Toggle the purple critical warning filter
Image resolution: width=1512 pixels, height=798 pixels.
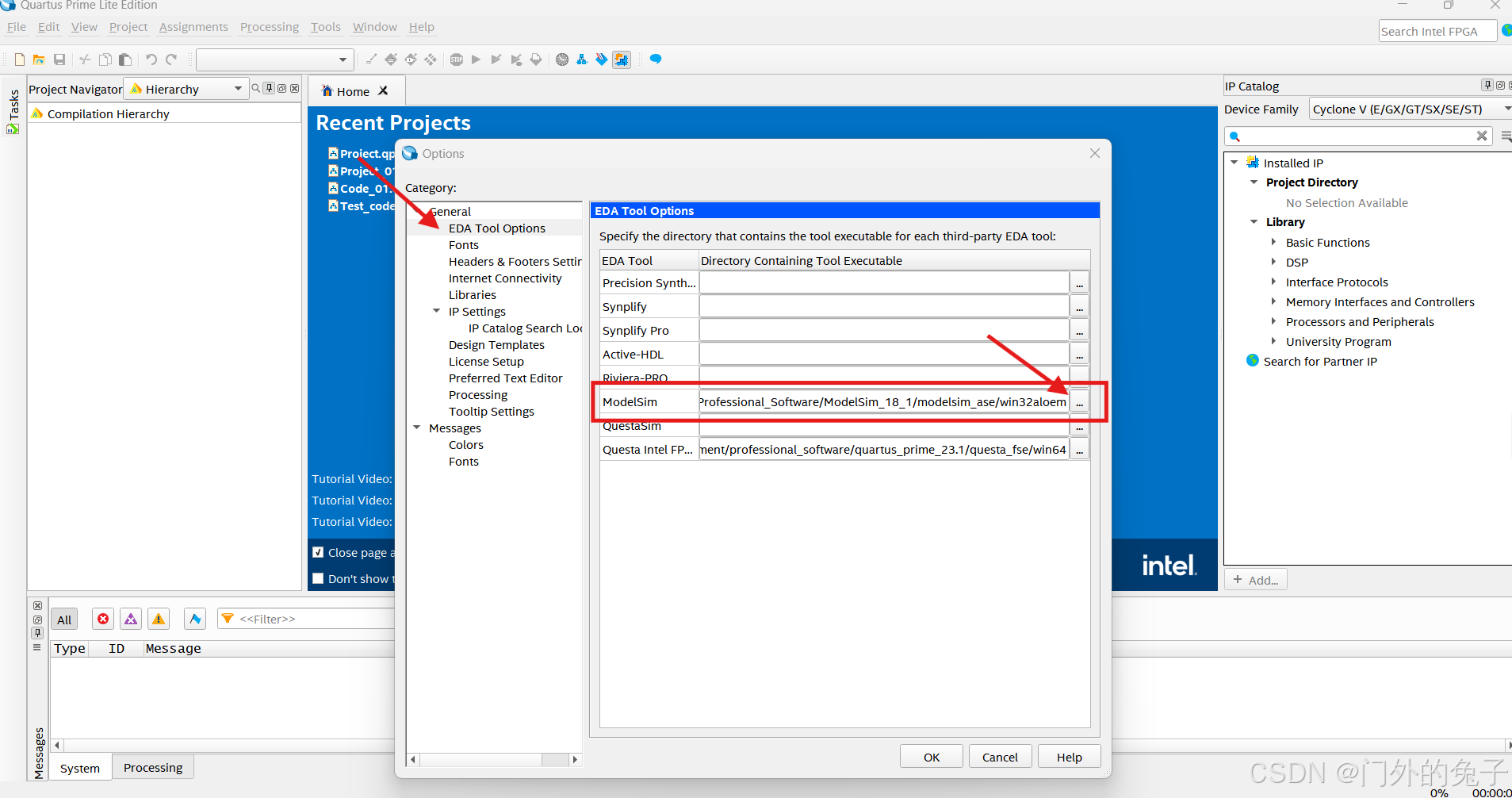click(x=131, y=620)
